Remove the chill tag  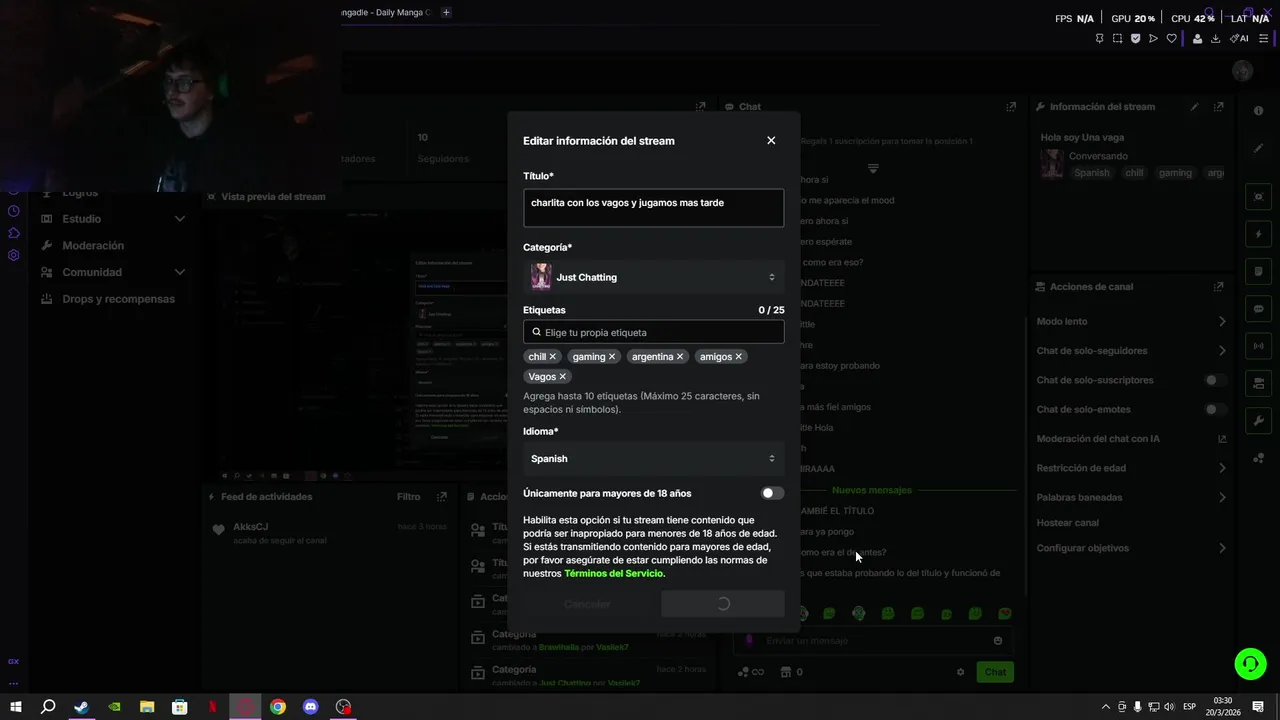552,357
